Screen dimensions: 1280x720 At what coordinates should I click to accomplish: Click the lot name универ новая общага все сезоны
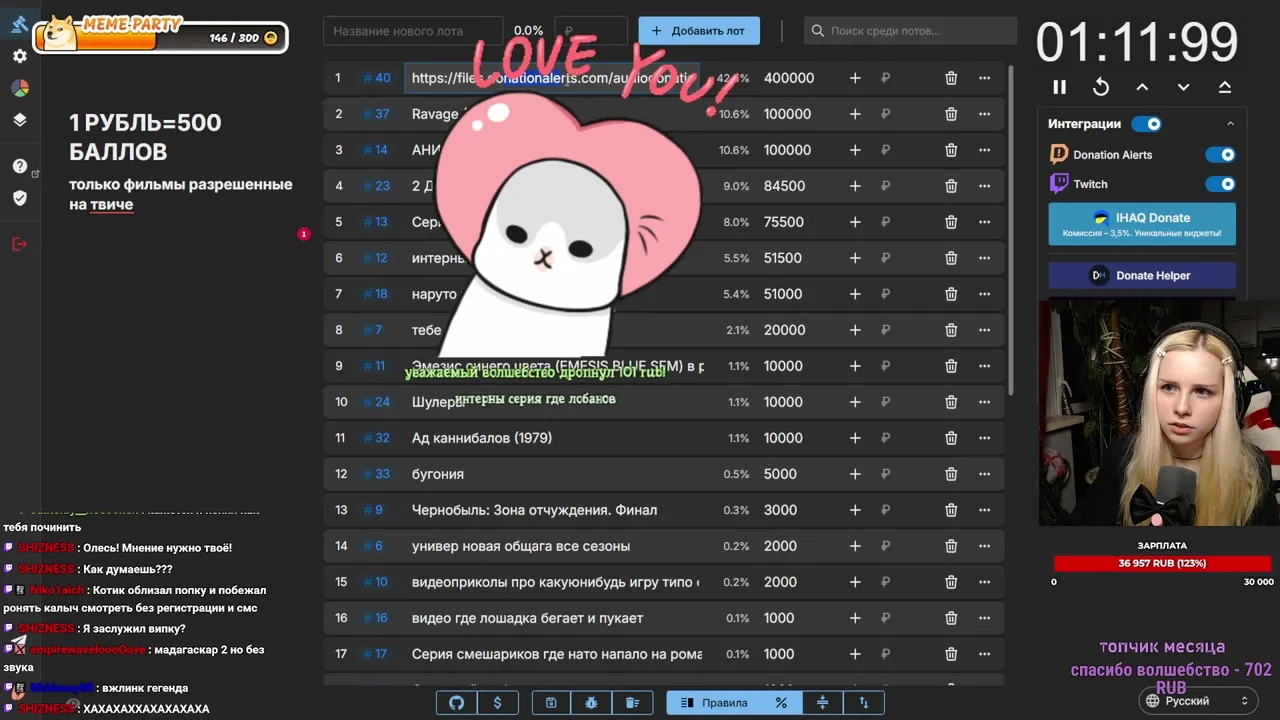click(521, 546)
